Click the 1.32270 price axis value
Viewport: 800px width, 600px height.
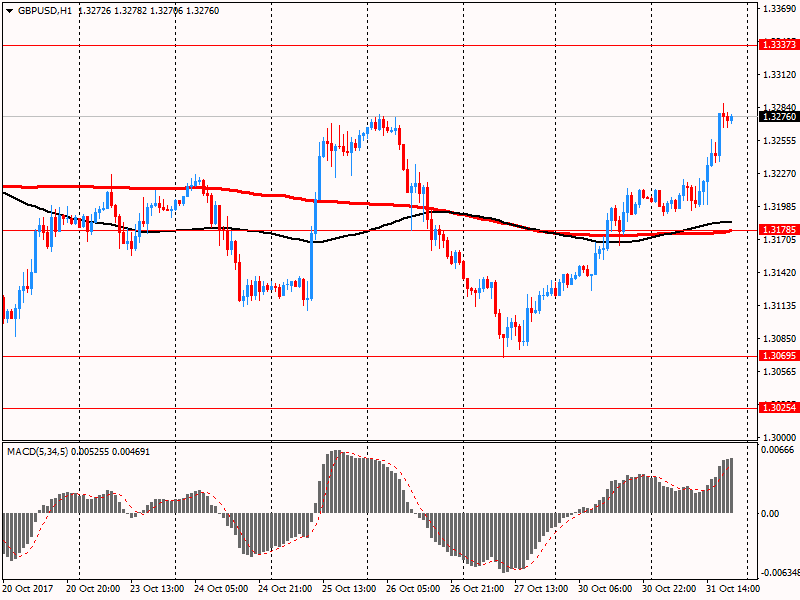[x=779, y=174]
